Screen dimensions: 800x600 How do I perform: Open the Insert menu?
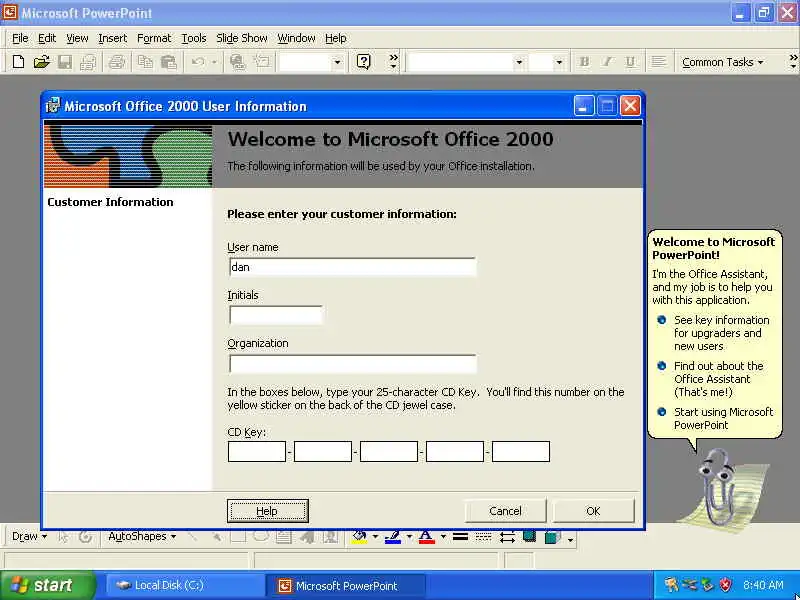[x=112, y=38]
